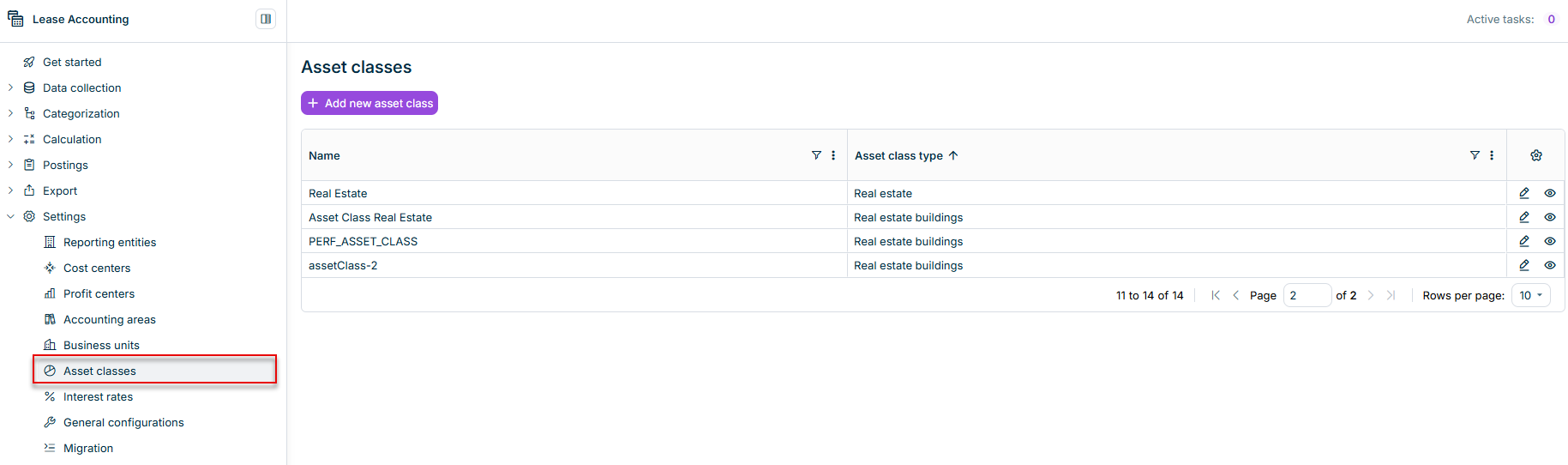
Task: Expand the Categorization menu chevron
Action: coord(10,113)
